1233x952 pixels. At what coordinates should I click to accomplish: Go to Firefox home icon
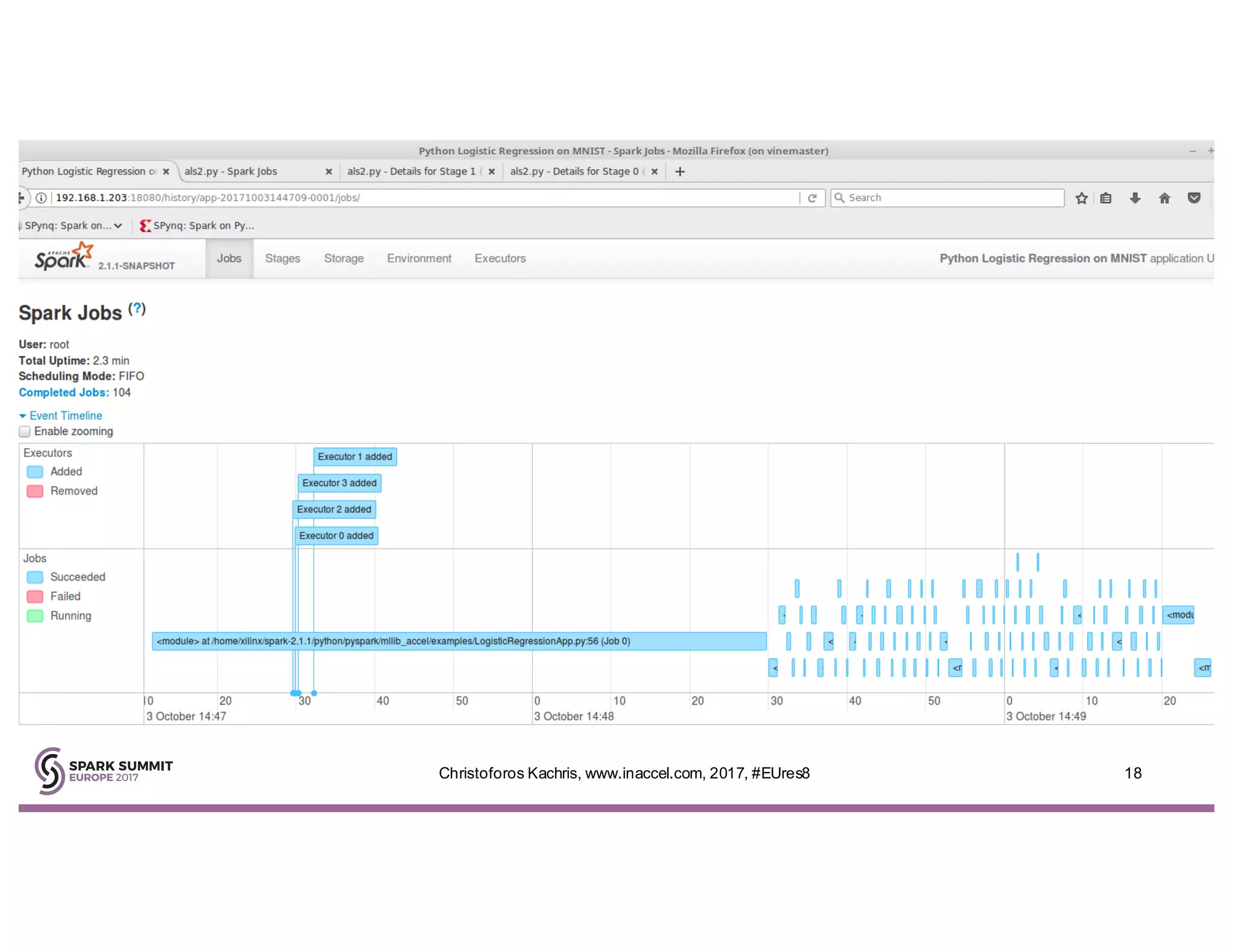[x=1164, y=198]
